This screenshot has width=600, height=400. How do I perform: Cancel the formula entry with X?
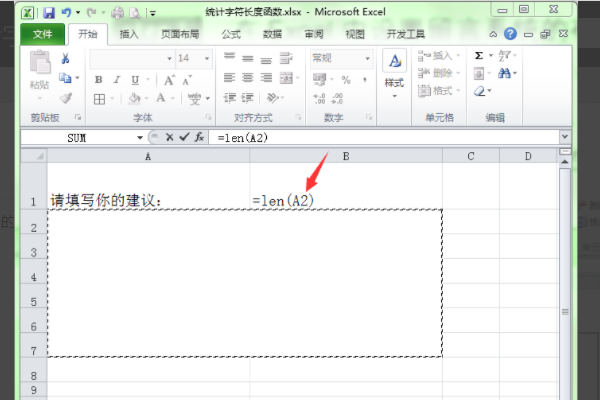pos(170,137)
